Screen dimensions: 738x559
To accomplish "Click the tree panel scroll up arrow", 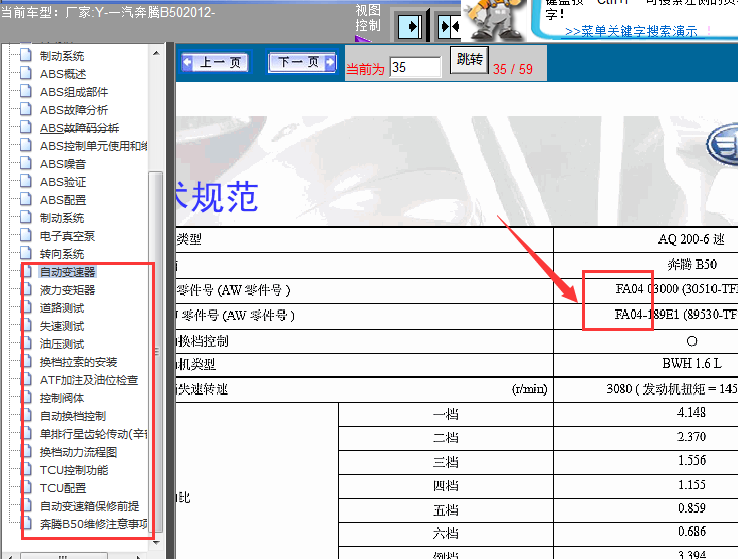I will [x=156, y=53].
